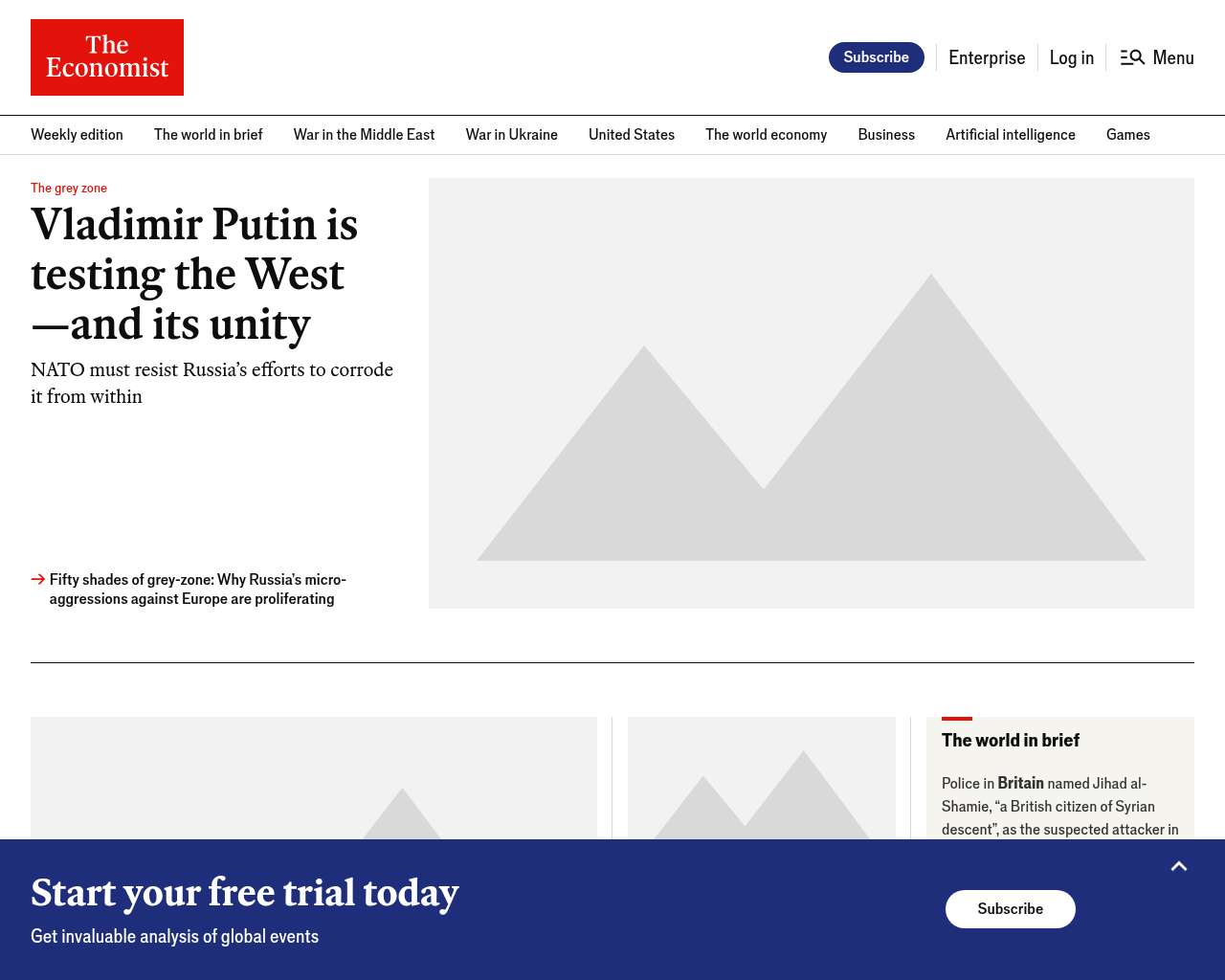
Task: Navigate to War in Ukraine
Action: (x=511, y=135)
